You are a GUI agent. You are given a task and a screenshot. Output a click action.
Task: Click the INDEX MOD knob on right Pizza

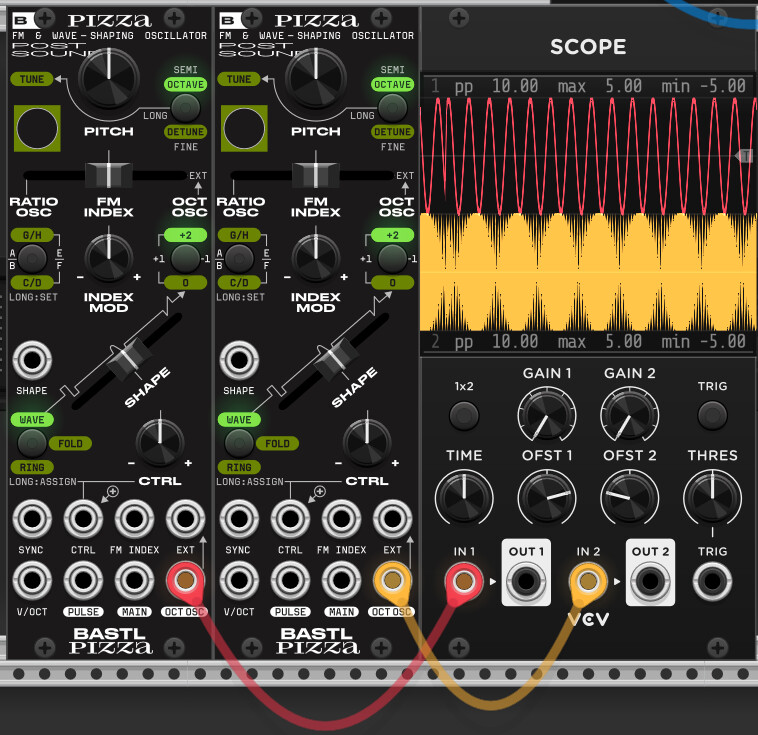(316, 258)
